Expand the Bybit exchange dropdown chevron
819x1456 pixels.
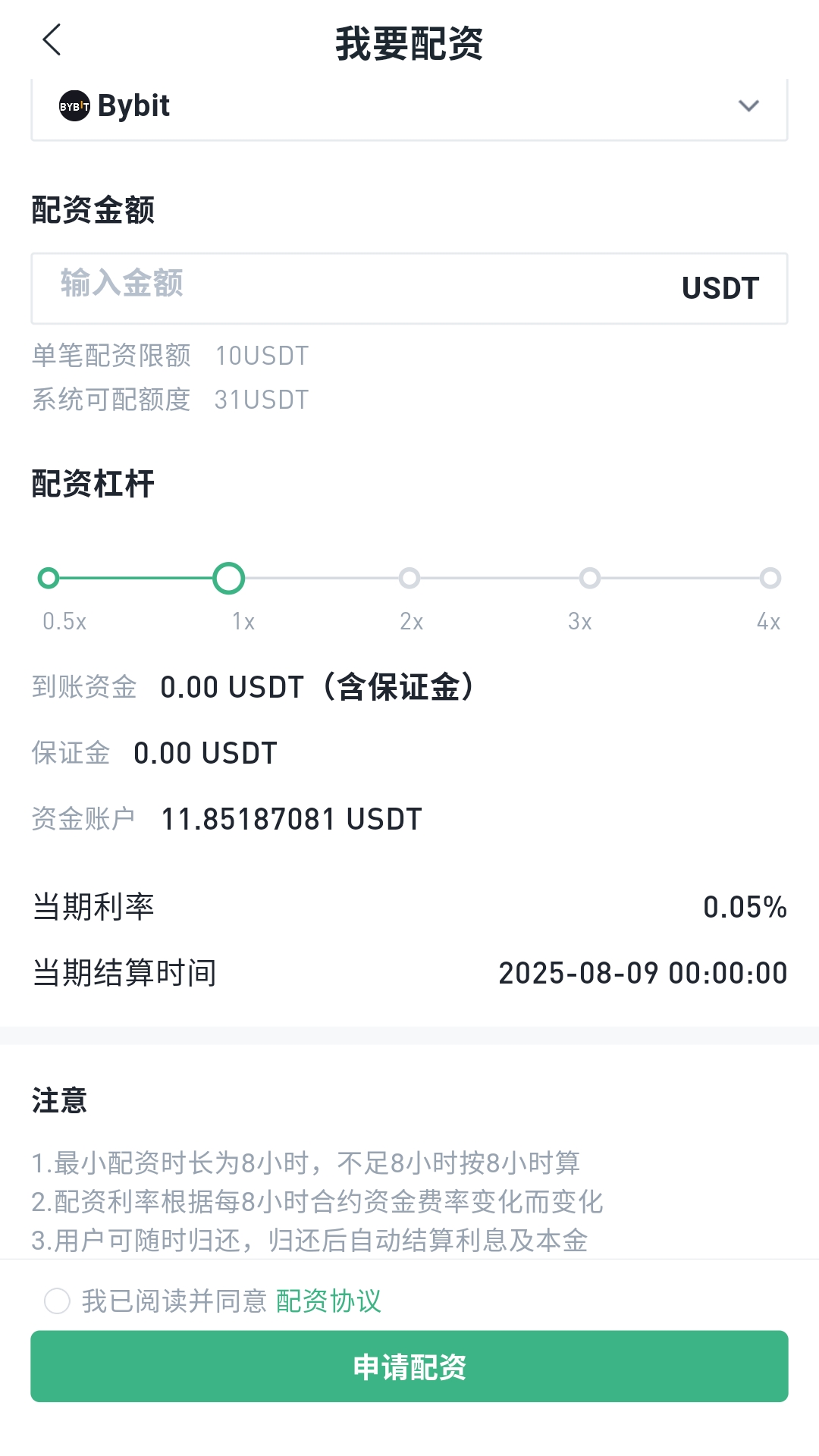click(748, 106)
